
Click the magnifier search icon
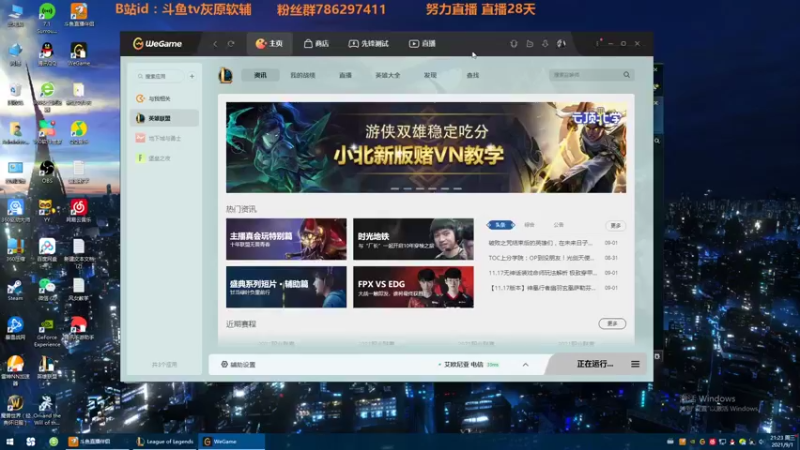627,75
